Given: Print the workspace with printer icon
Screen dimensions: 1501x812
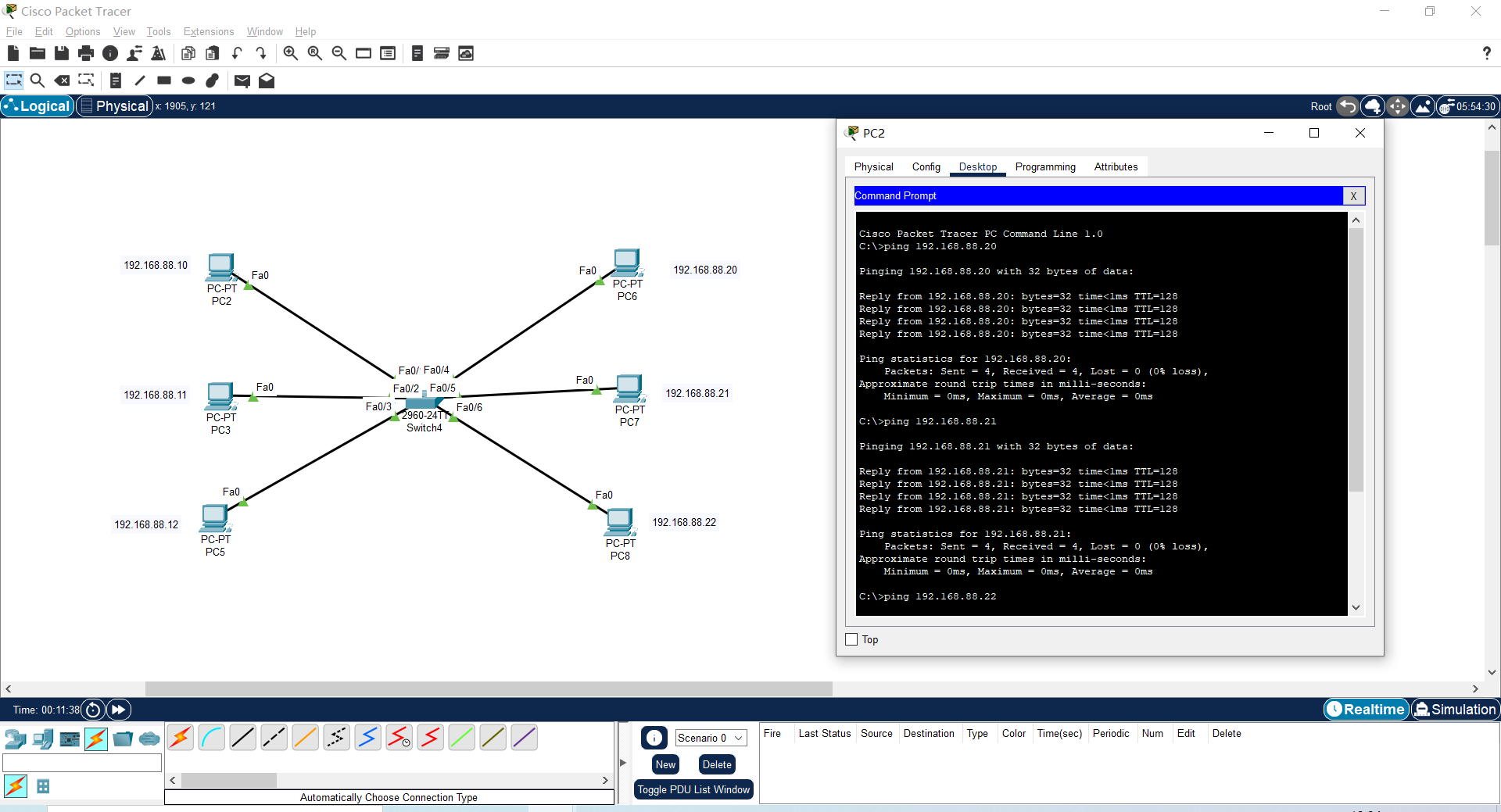Looking at the screenshot, I should (86, 53).
